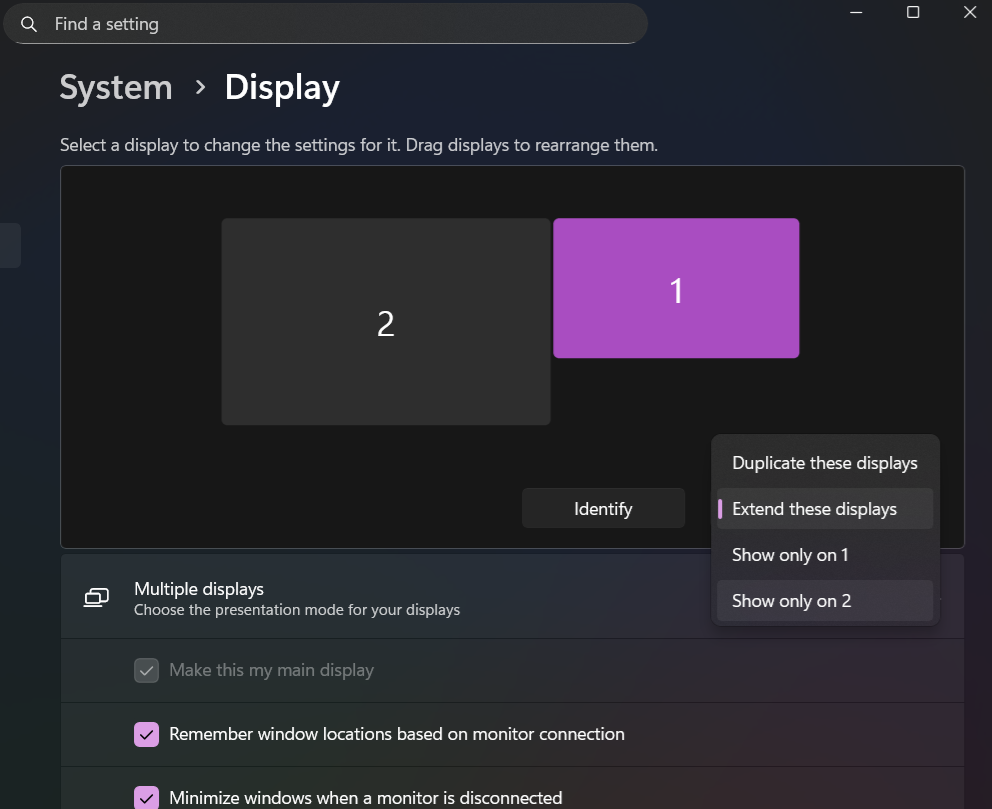Select display 2 in the arrangement
The height and width of the screenshot is (809, 992).
[x=385, y=322]
